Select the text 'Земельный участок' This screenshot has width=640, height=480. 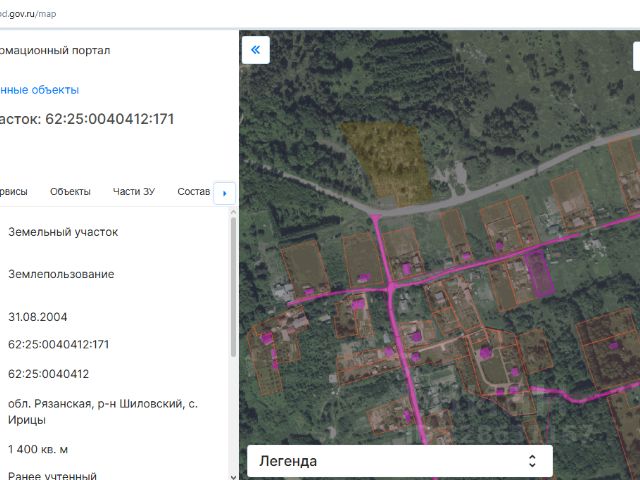click(63, 232)
